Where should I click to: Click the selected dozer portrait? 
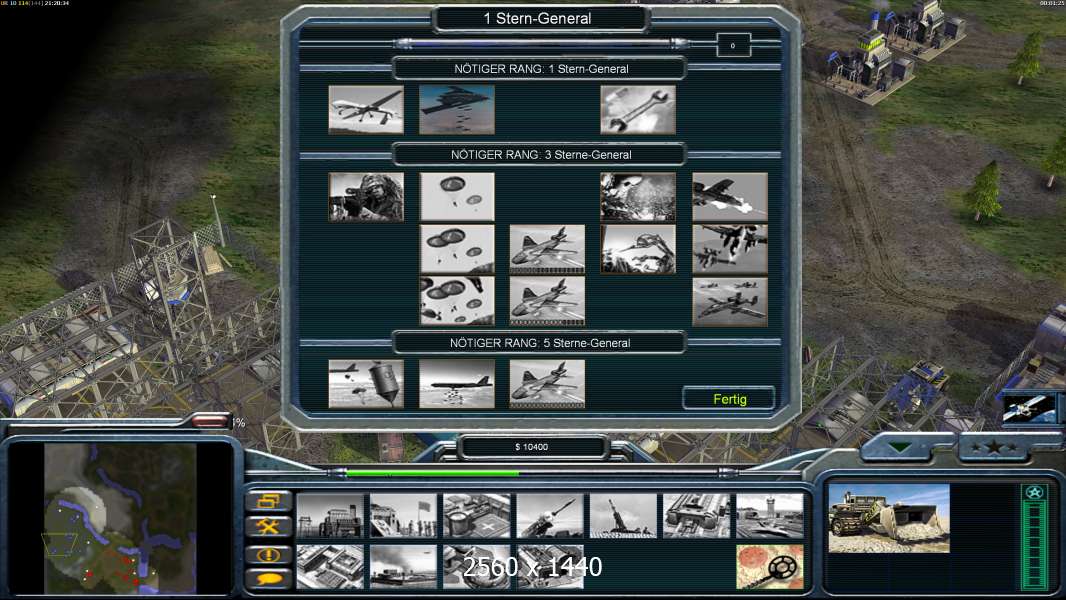pyautogui.click(x=889, y=518)
